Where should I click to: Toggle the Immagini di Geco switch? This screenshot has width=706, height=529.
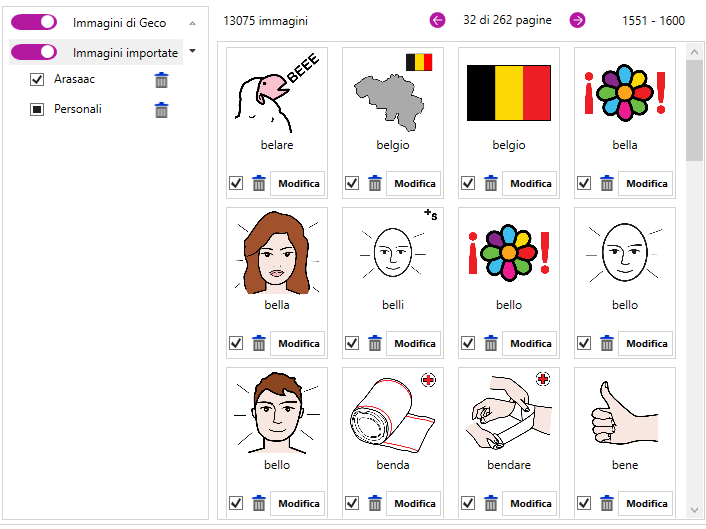click(x=34, y=22)
